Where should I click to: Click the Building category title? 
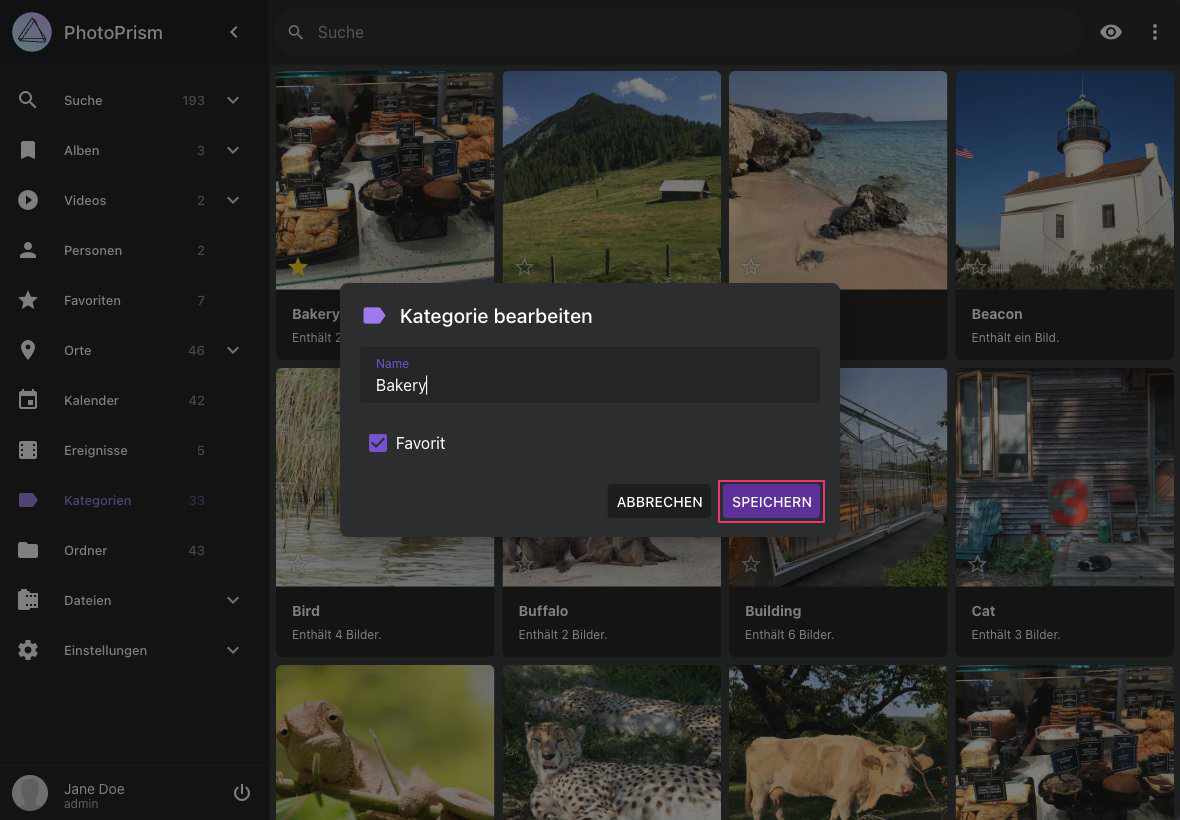point(773,611)
